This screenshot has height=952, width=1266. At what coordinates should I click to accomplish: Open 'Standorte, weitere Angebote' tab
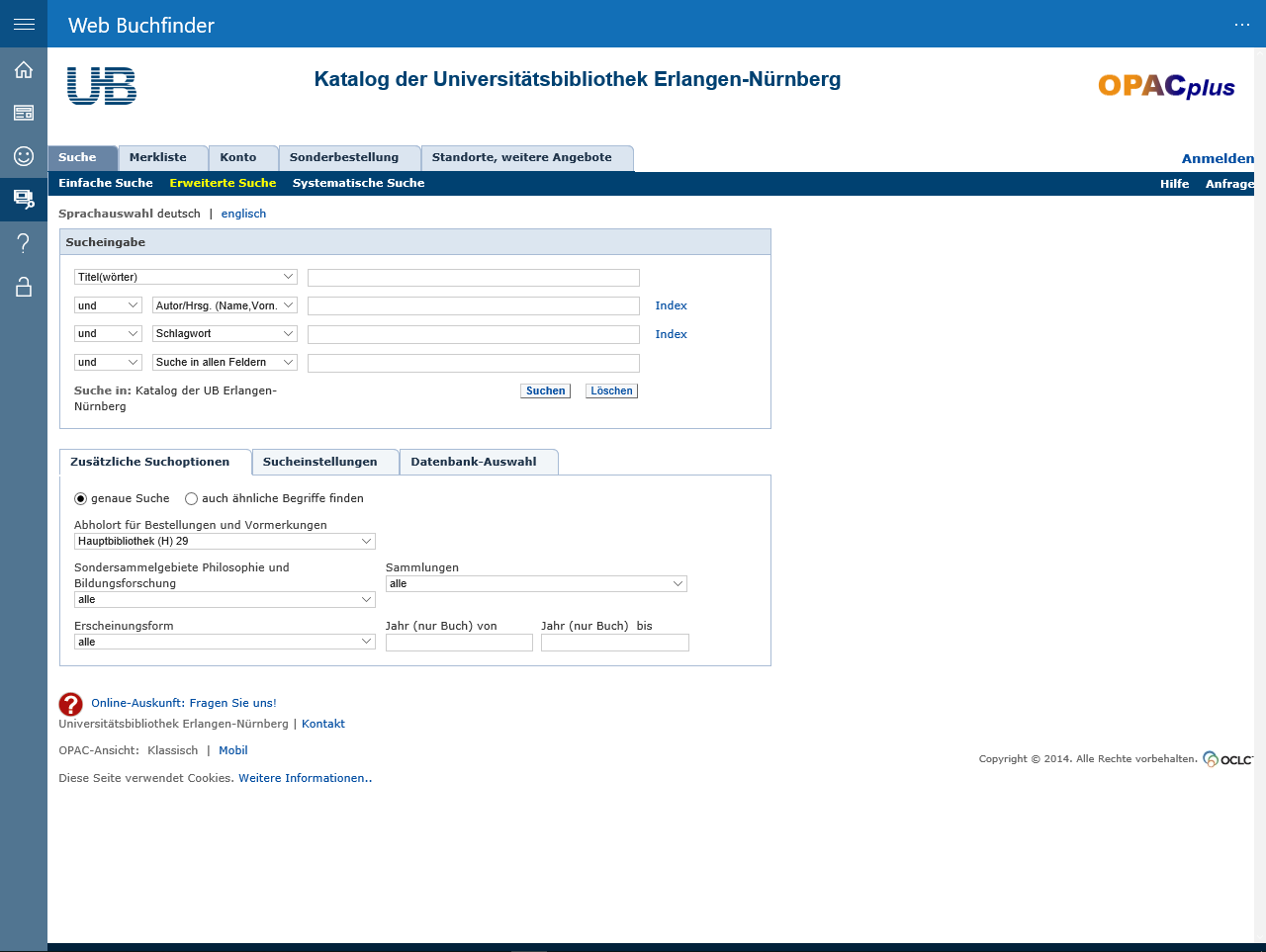click(527, 158)
